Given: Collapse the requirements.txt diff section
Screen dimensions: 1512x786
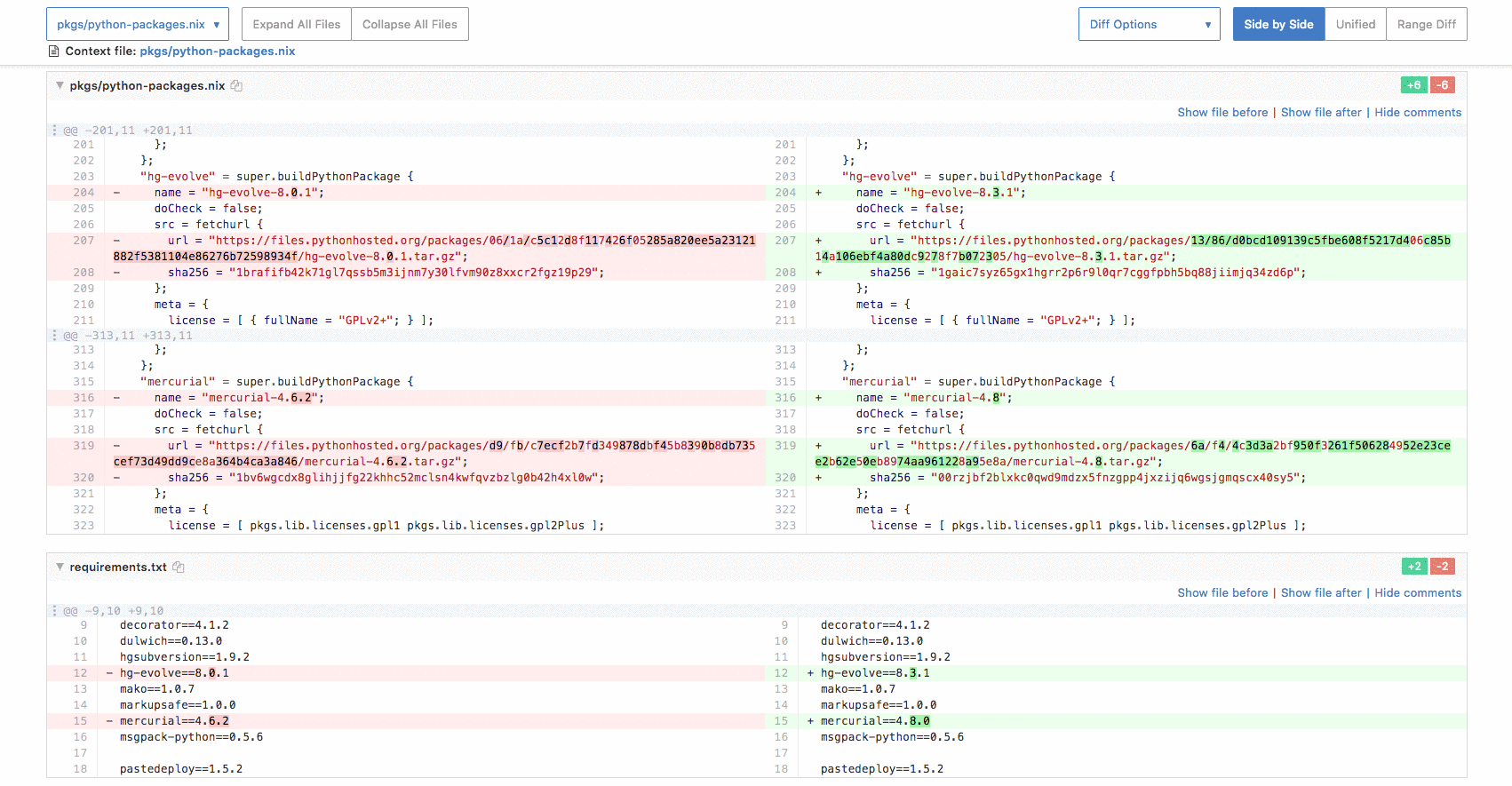Looking at the screenshot, I should (x=60, y=568).
